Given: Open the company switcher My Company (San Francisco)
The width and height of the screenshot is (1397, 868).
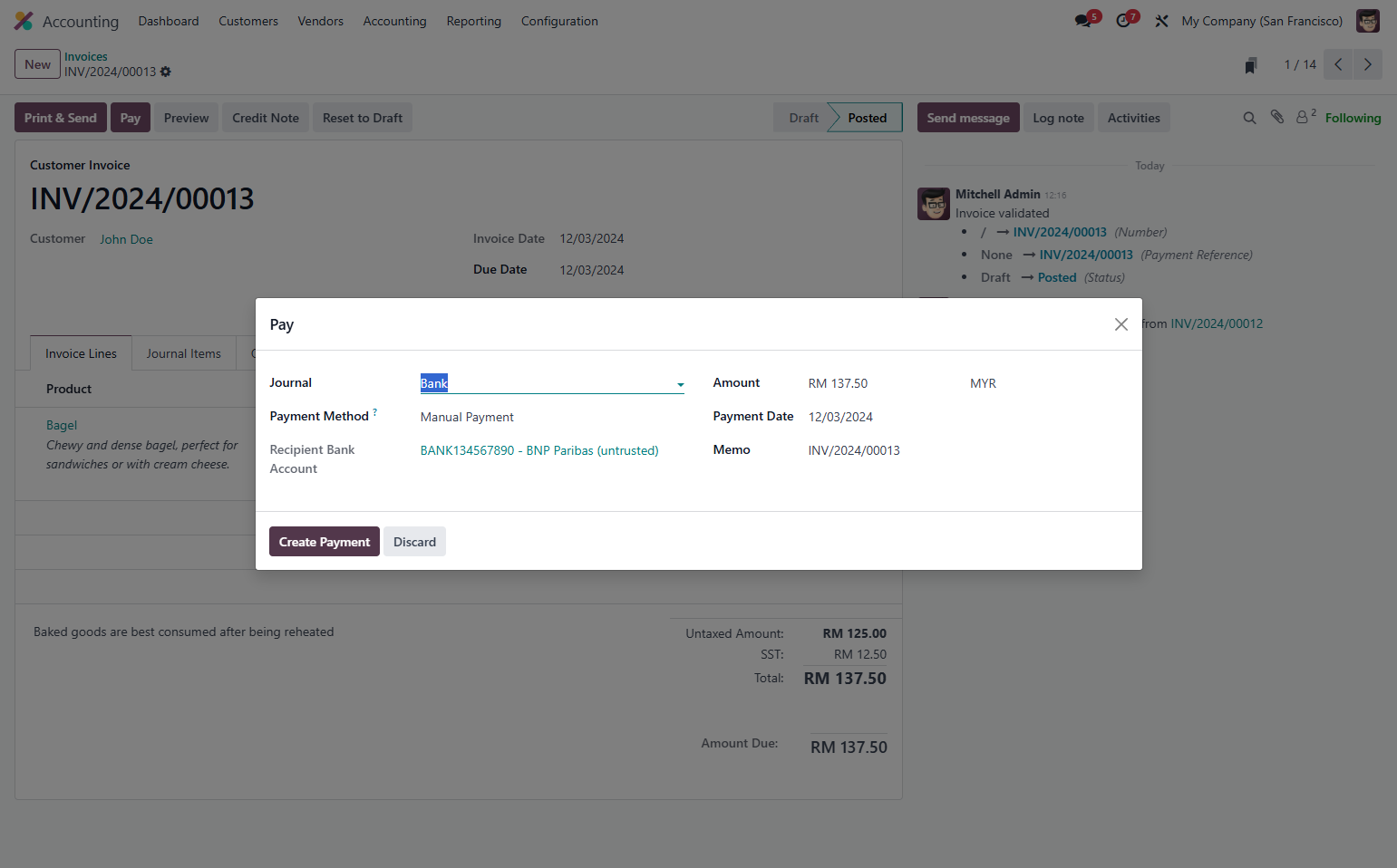Looking at the screenshot, I should coord(1262,21).
